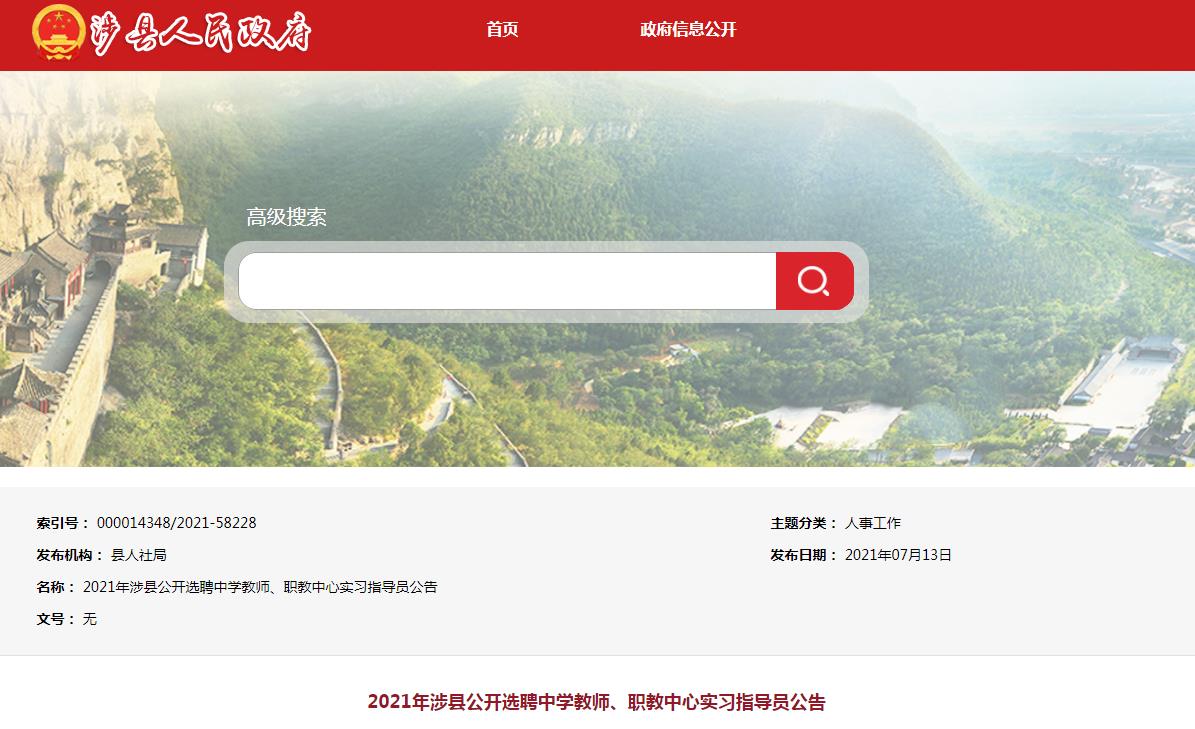Viewport: 1195px width, 729px height.
Task: Click the 发布日期 label
Action: tap(803, 555)
